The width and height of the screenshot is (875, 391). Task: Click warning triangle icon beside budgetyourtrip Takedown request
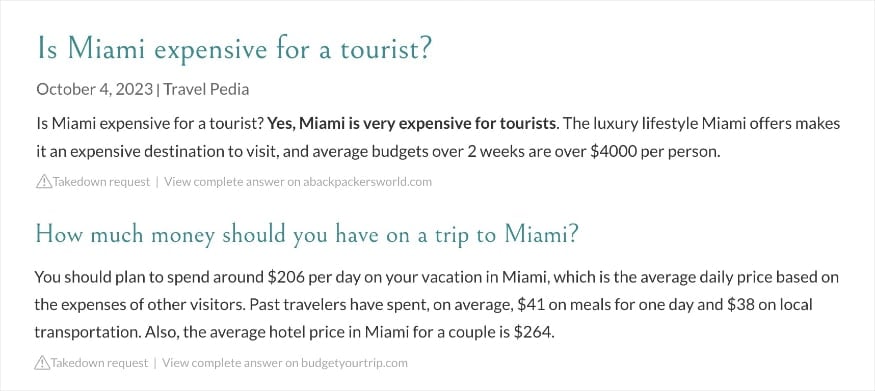[42, 363]
